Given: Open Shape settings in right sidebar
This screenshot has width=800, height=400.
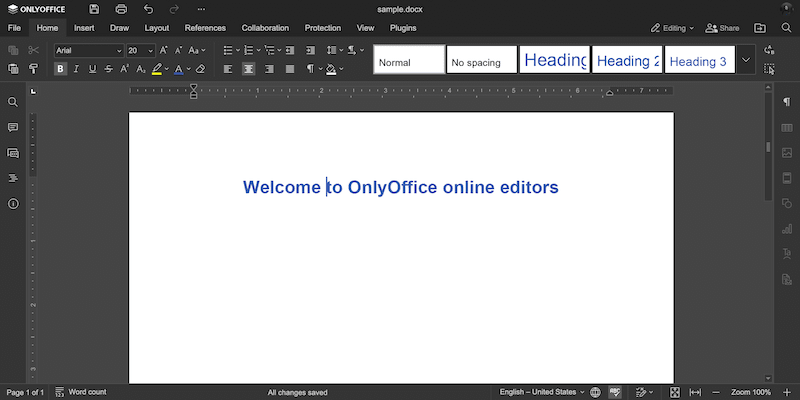Looking at the screenshot, I should point(787,203).
